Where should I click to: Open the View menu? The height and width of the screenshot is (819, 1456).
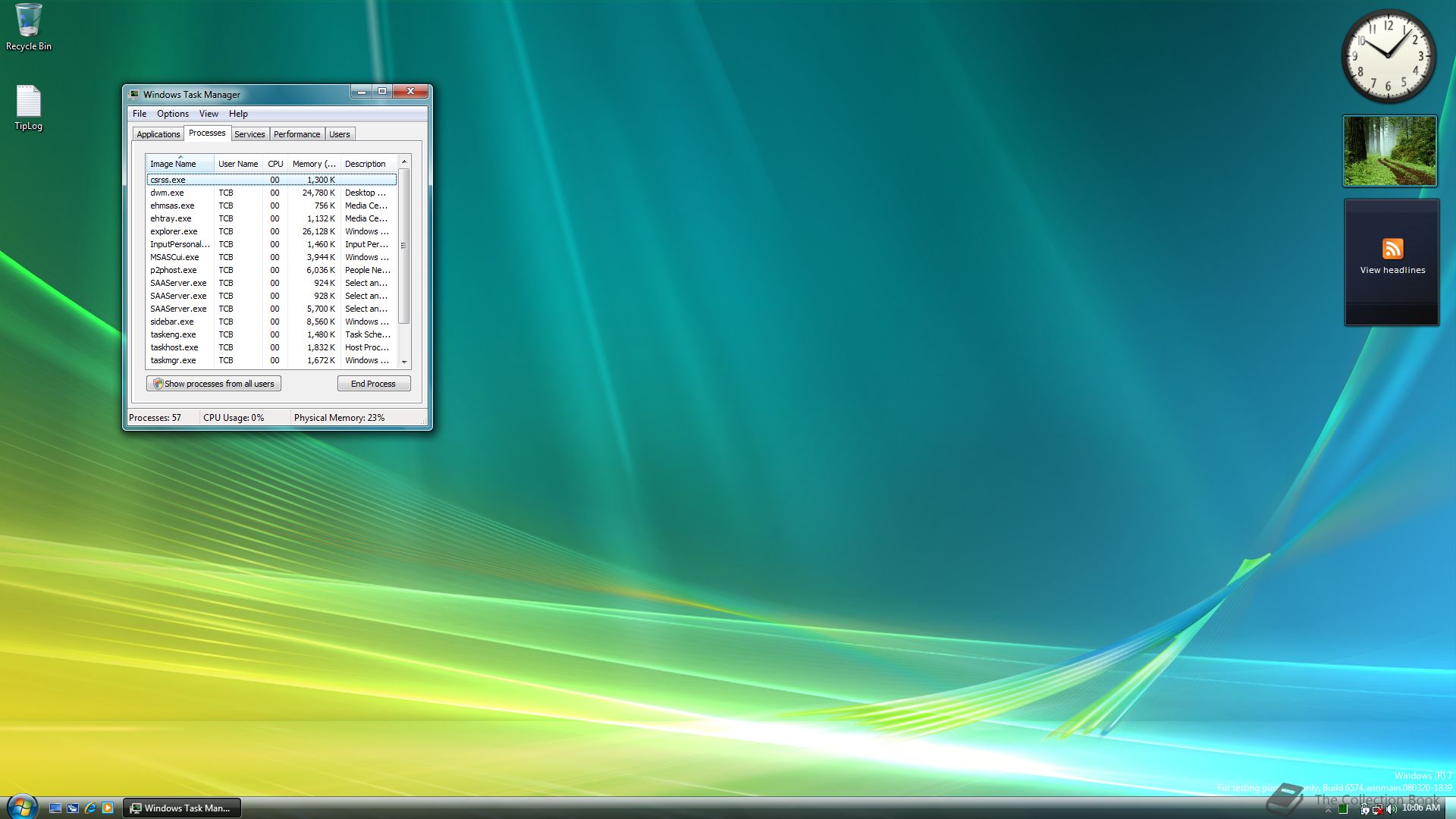pyautogui.click(x=209, y=114)
